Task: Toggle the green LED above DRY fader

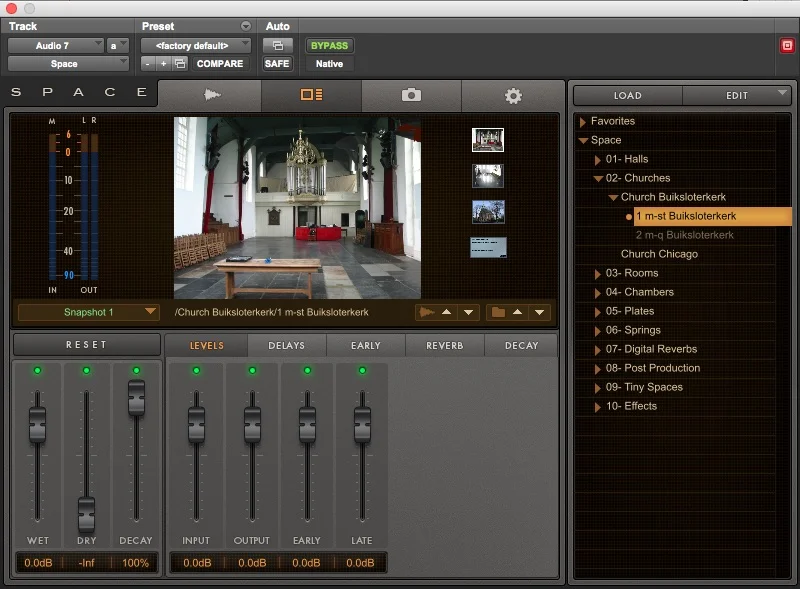Action: click(86, 371)
